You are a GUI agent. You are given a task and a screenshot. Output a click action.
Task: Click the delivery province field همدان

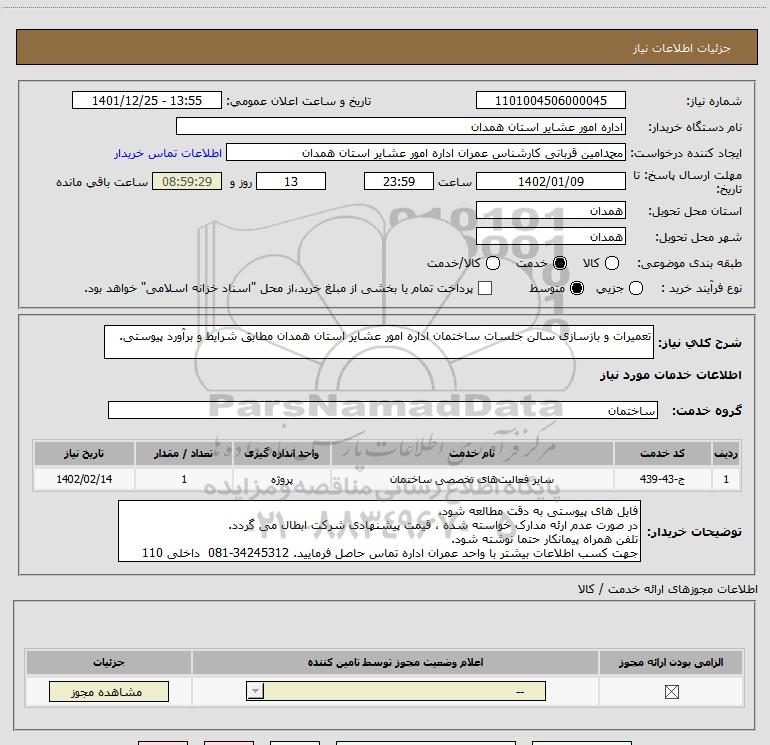[550, 211]
